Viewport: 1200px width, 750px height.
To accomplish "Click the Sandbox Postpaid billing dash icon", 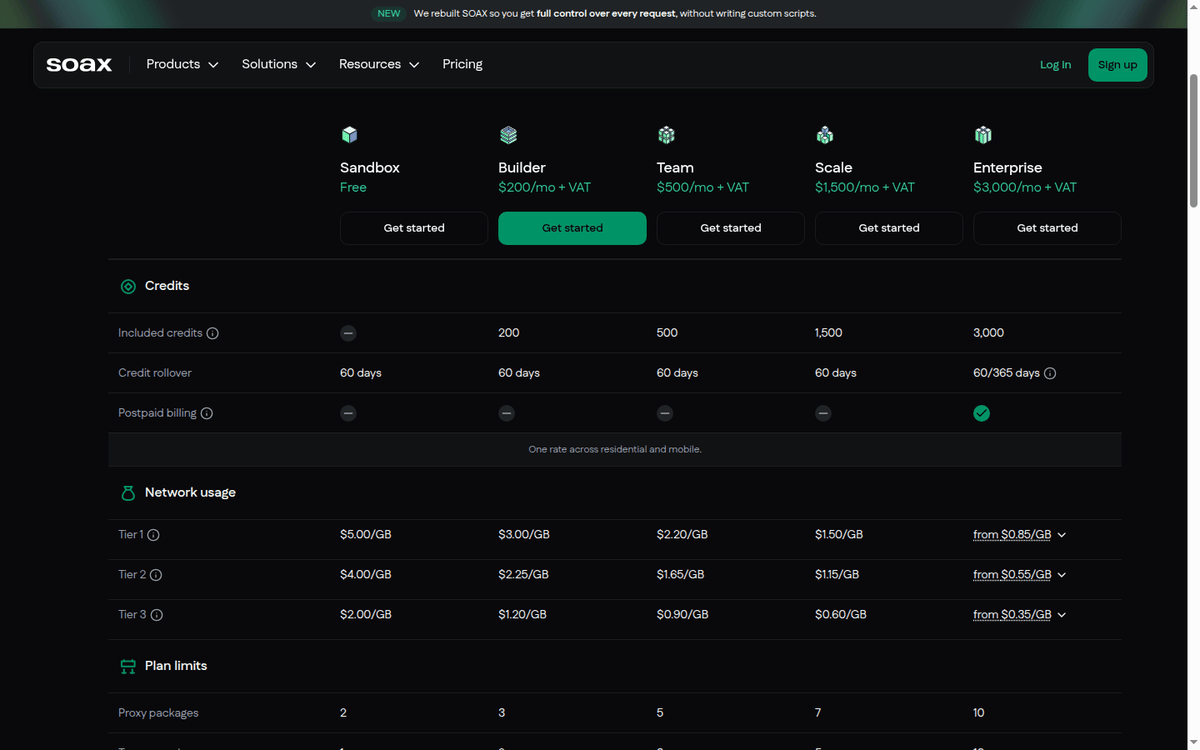I will (348, 413).
